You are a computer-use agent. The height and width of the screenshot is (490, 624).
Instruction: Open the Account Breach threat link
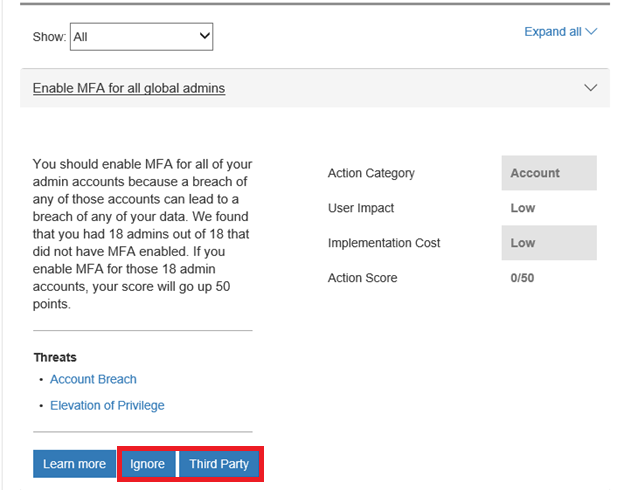(93, 379)
